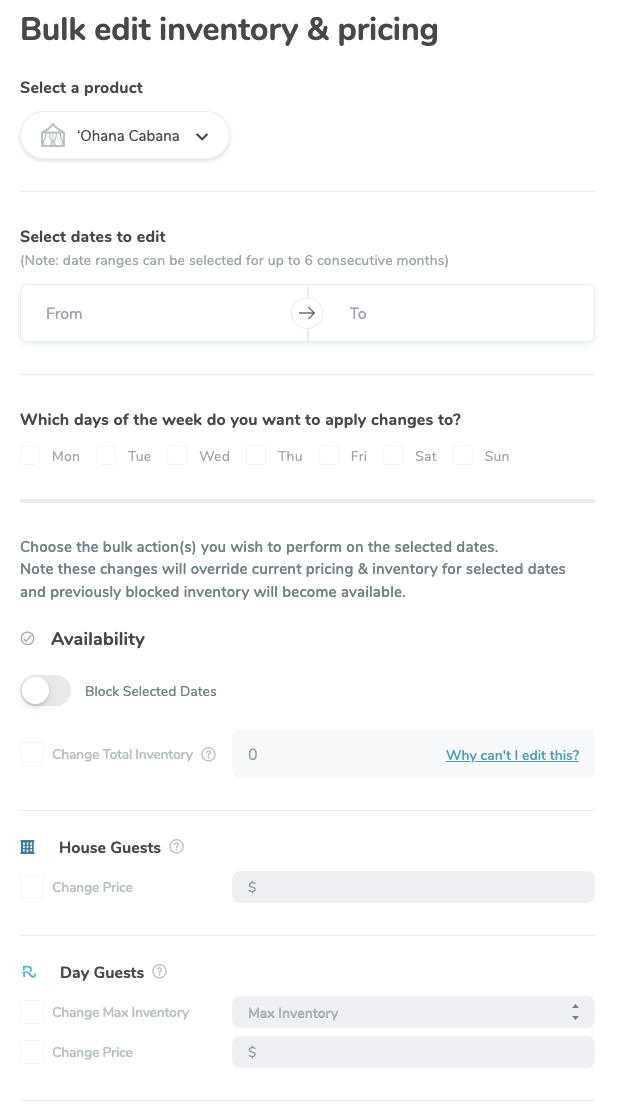Check Change Max Inventory checkbox
620x1108 pixels.
[32, 1013]
